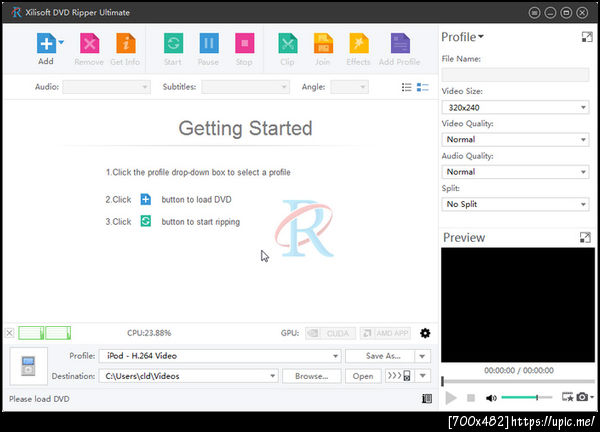
Task: Click the Start ripping toolbar icon
Action: coord(173,43)
